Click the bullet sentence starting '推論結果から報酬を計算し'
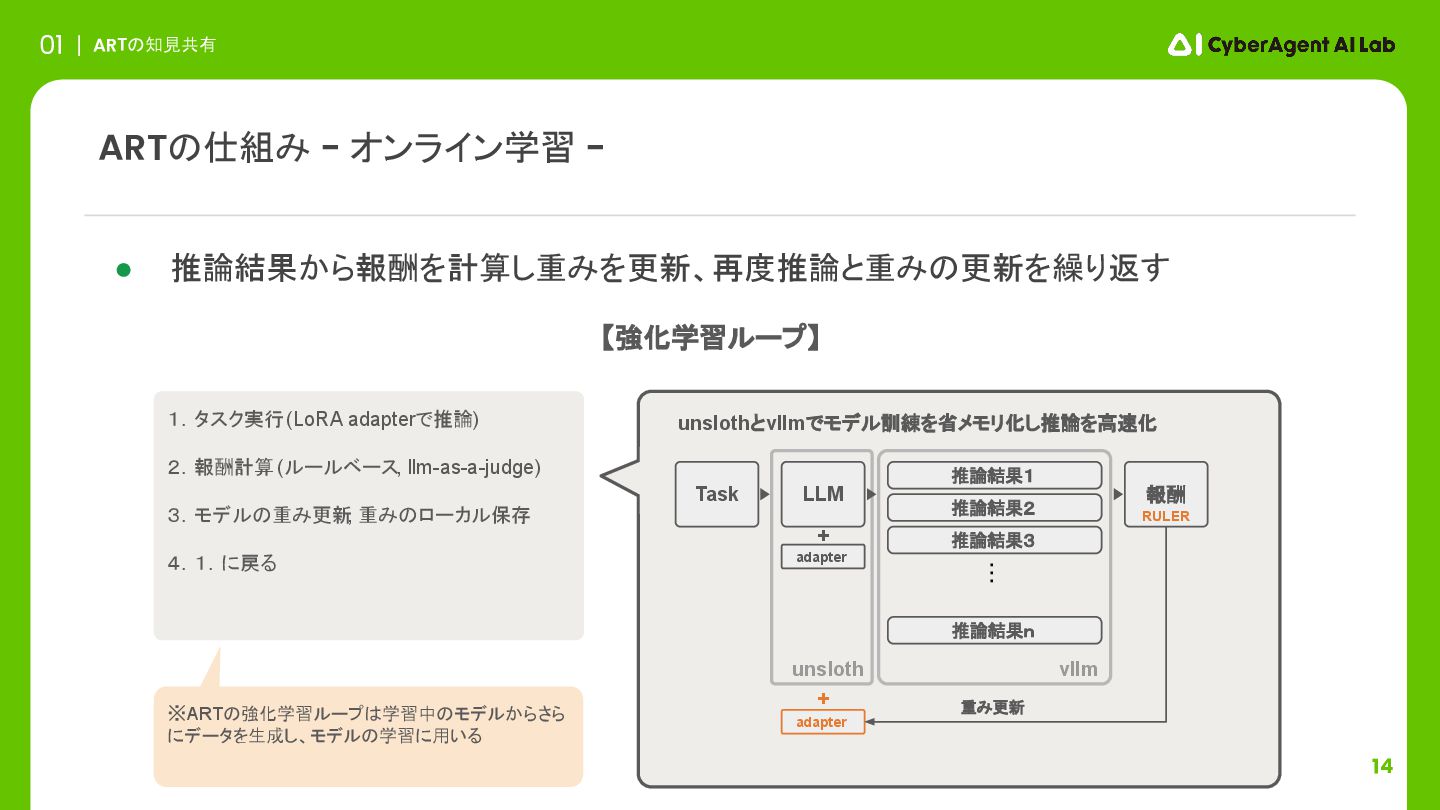 [x=671, y=268]
